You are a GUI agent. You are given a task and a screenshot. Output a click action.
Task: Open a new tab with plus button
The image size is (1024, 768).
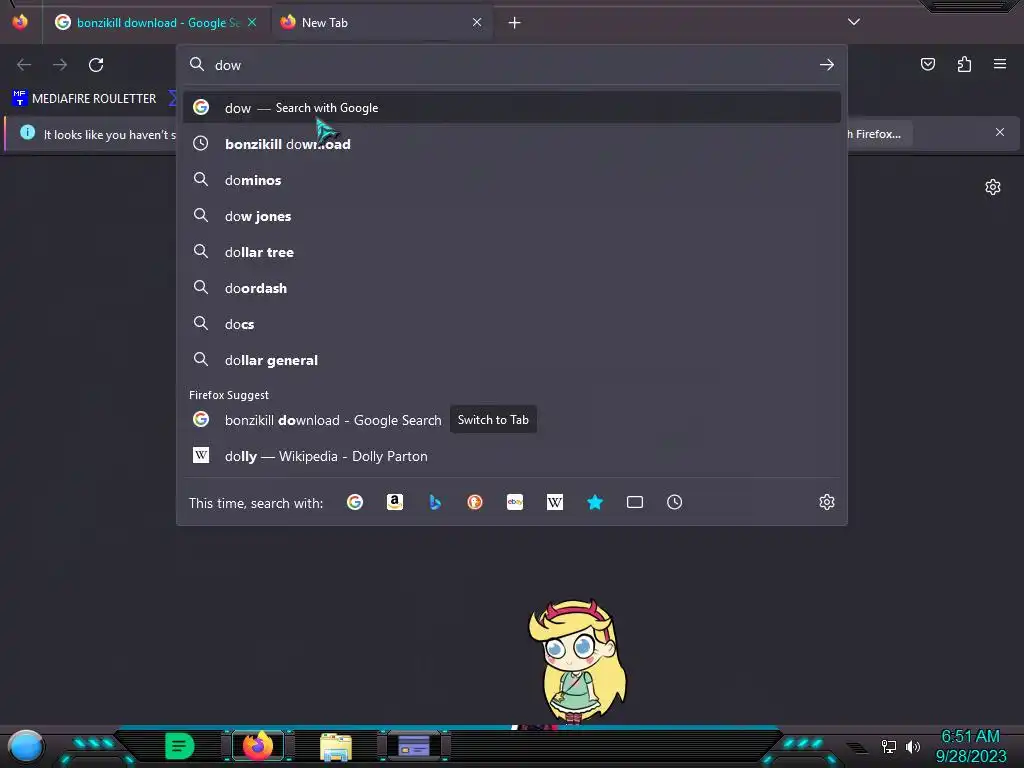pos(515,23)
